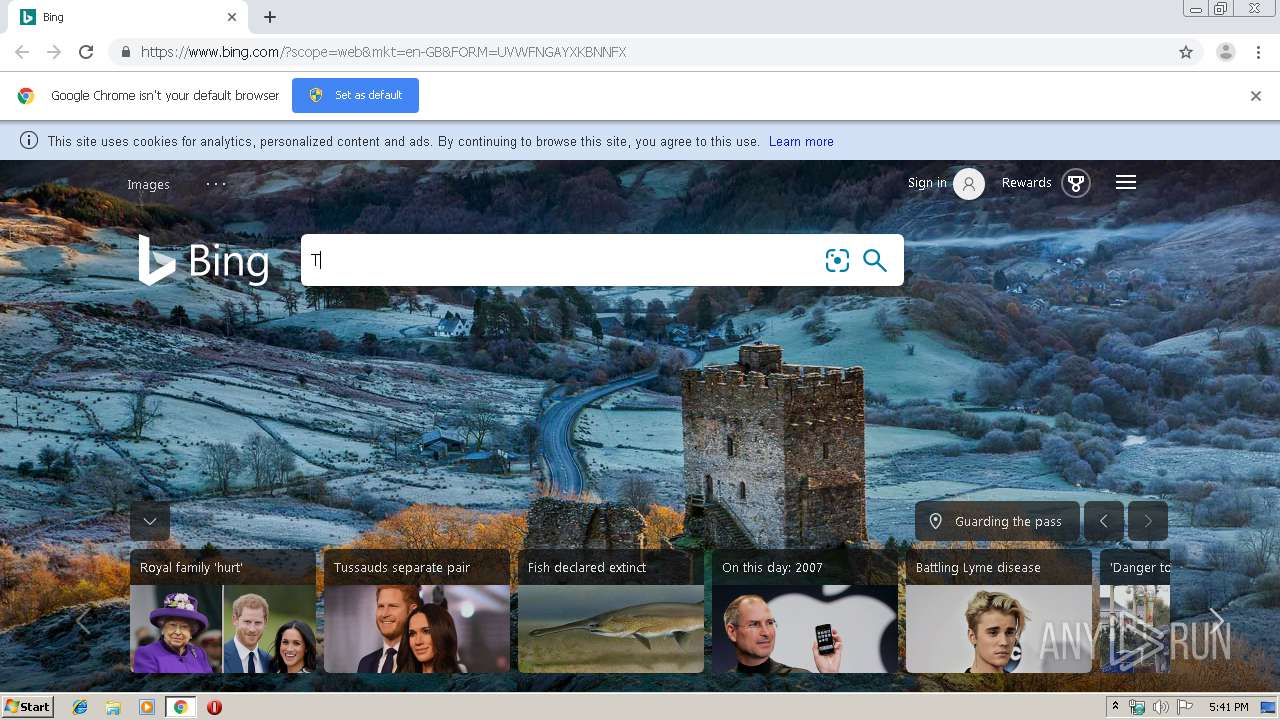Open the Windows Start menu
1280x720 pixels.
pyautogui.click(x=27, y=707)
